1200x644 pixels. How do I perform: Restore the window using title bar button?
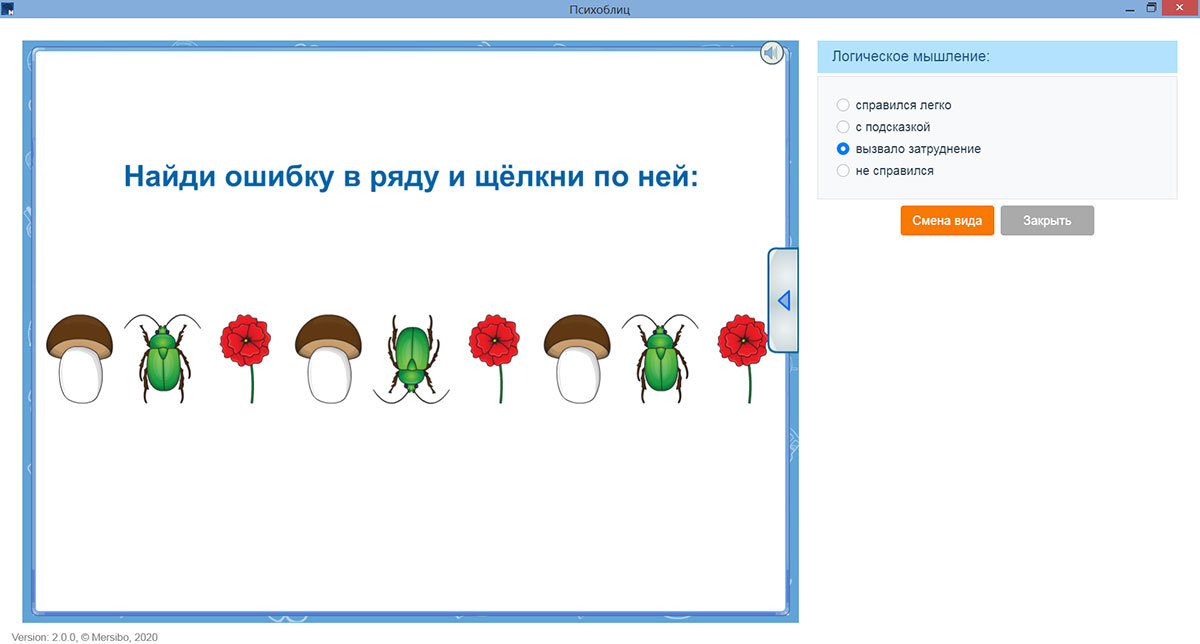[x=1151, y=8]
